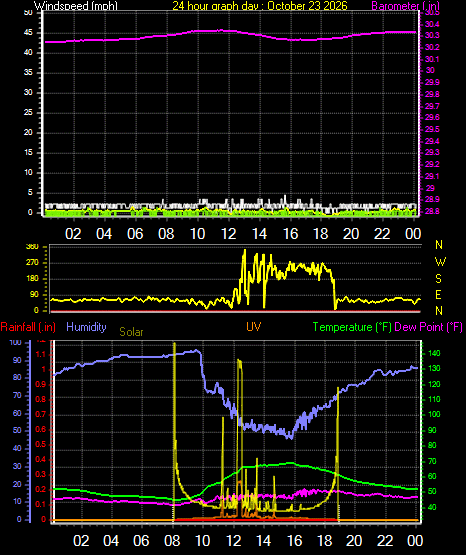Click the '25' windspeed scale value
The width and height of the screenshot is (466, 555).
tap(28, 113)
